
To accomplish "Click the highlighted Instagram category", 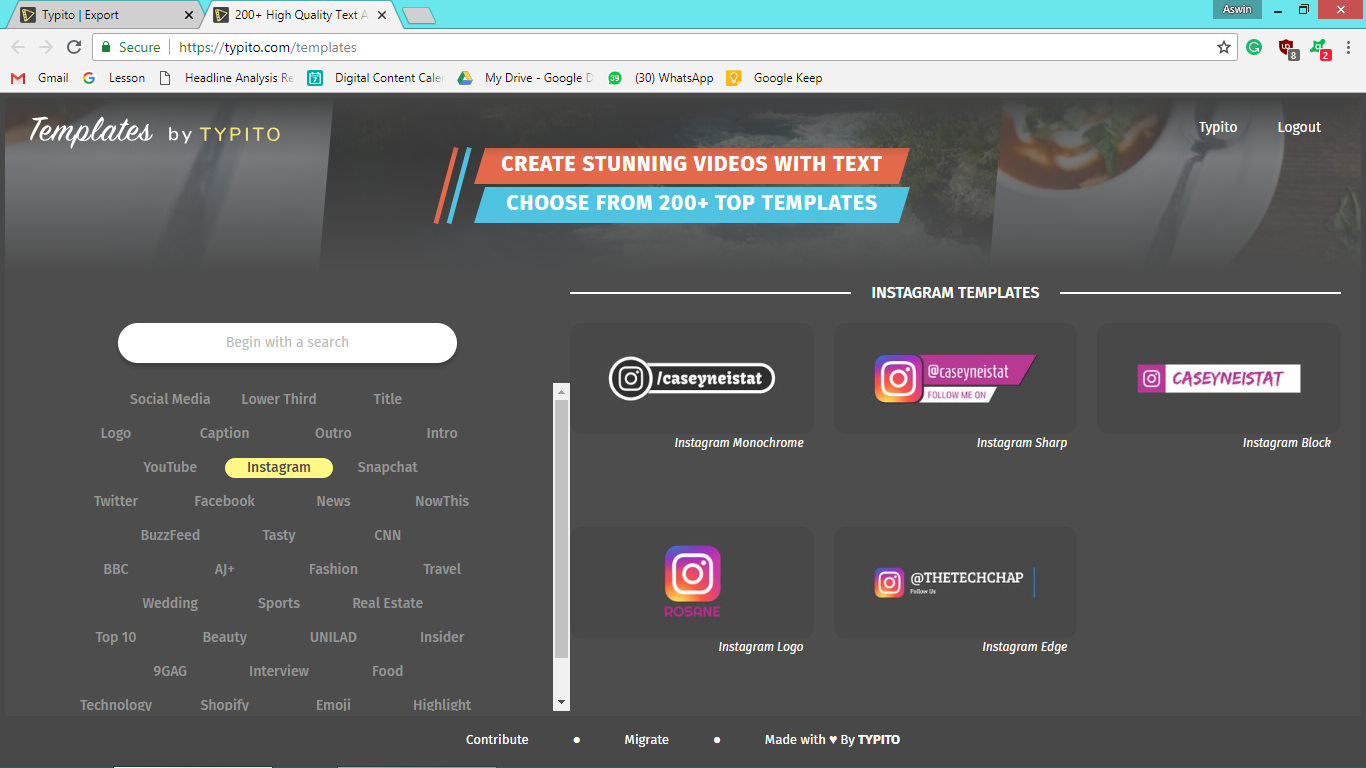I will [279, 467].
